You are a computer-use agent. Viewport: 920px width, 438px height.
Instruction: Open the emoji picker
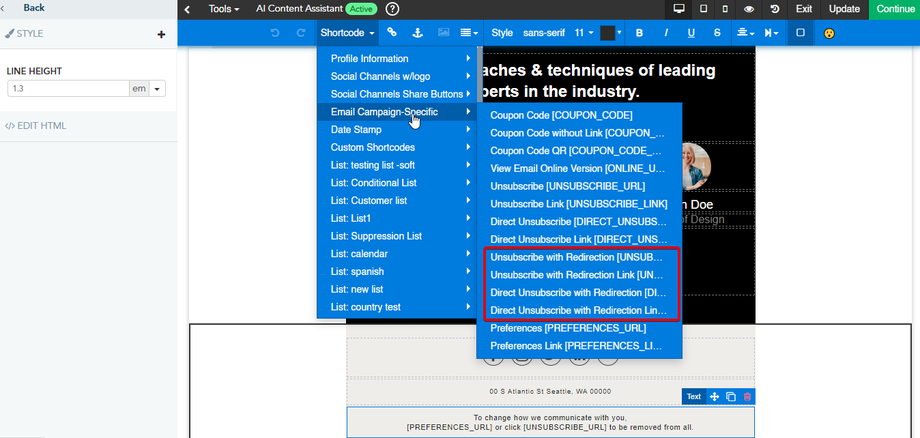[x=829, y=33]
